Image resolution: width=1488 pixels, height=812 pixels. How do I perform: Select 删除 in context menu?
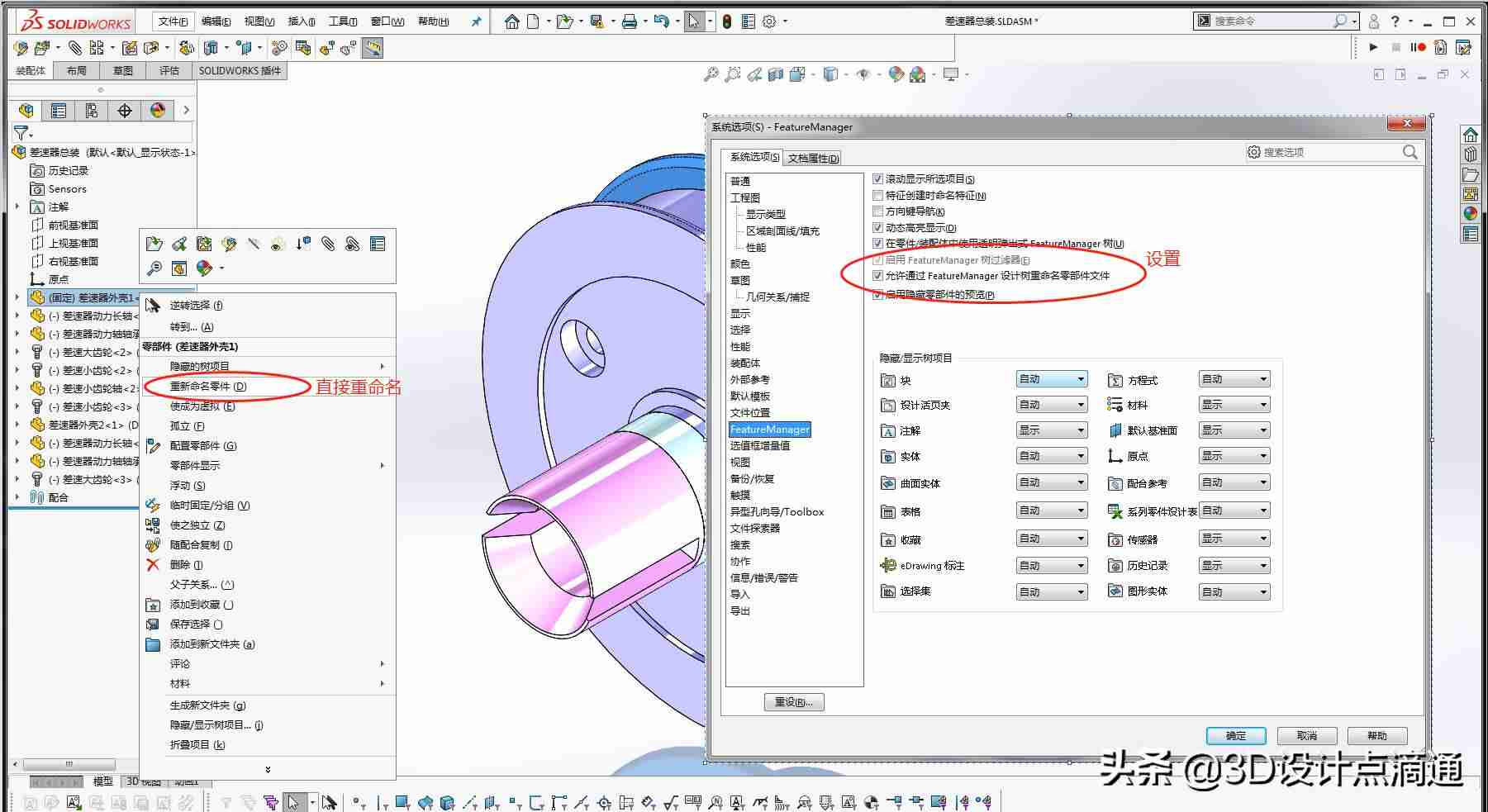[x=186, y=565]
